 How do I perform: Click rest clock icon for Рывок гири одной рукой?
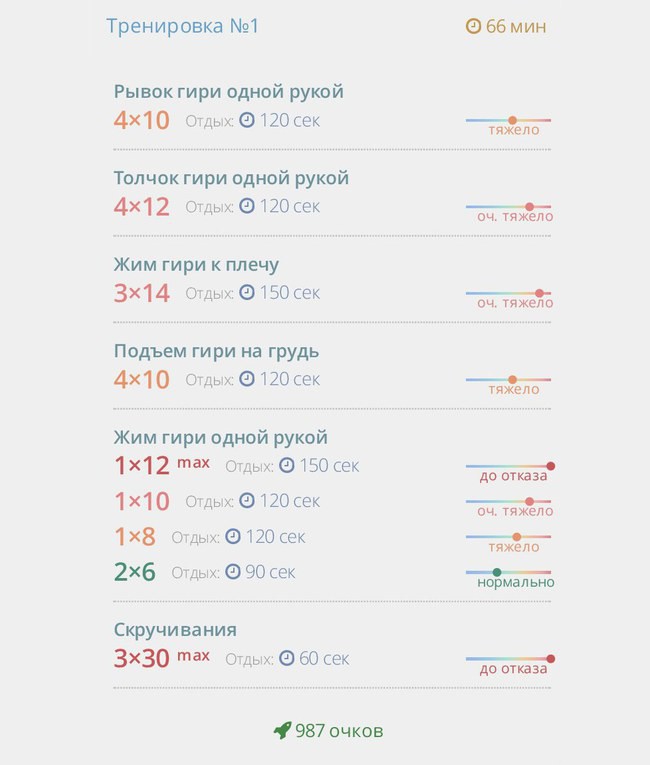(x=247, y=120)
